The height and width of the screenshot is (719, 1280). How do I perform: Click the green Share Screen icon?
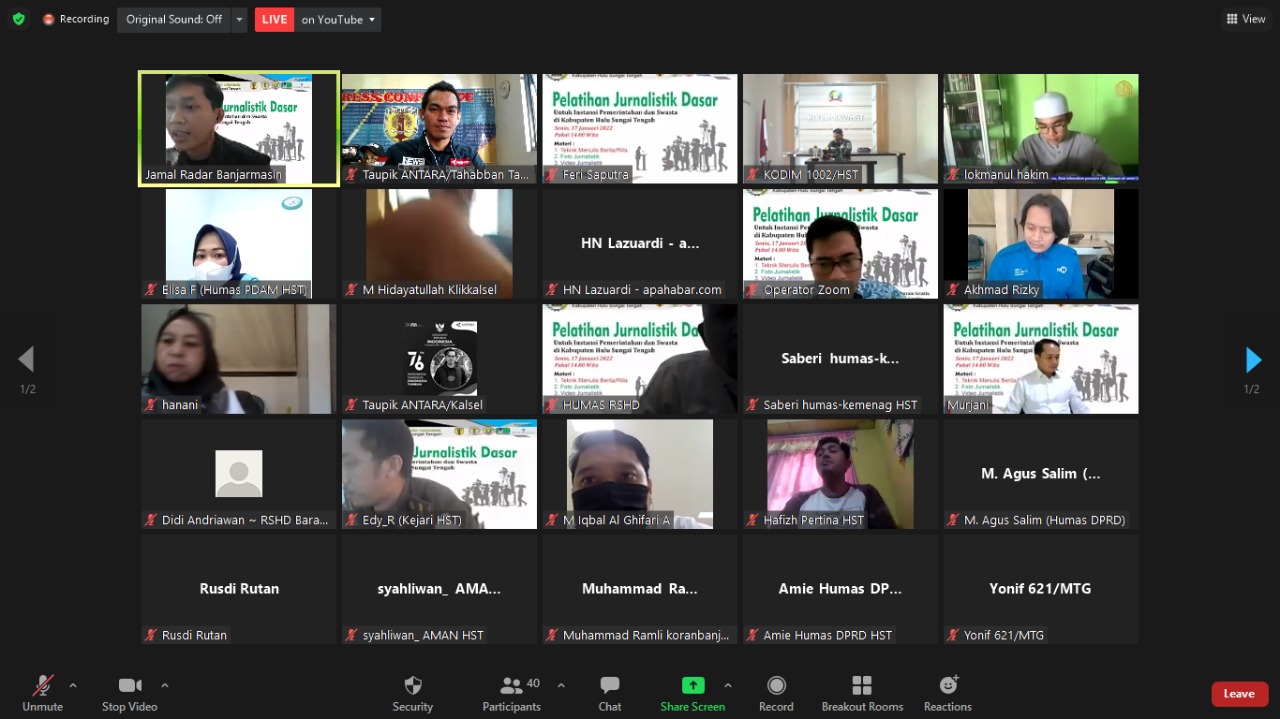click(x=692, y=686)
